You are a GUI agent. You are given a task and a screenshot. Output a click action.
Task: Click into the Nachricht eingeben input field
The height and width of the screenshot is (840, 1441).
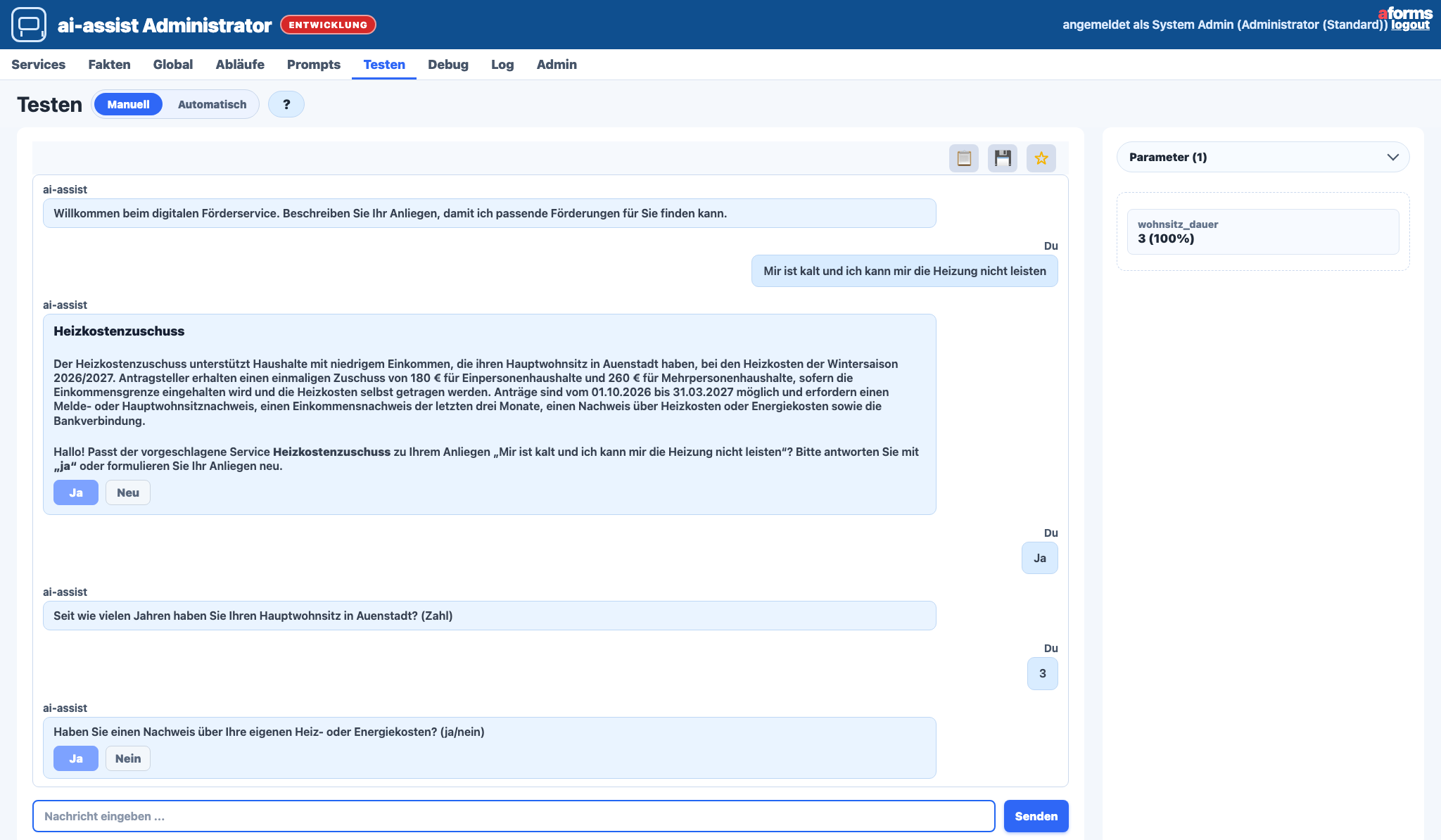(514, 816)
